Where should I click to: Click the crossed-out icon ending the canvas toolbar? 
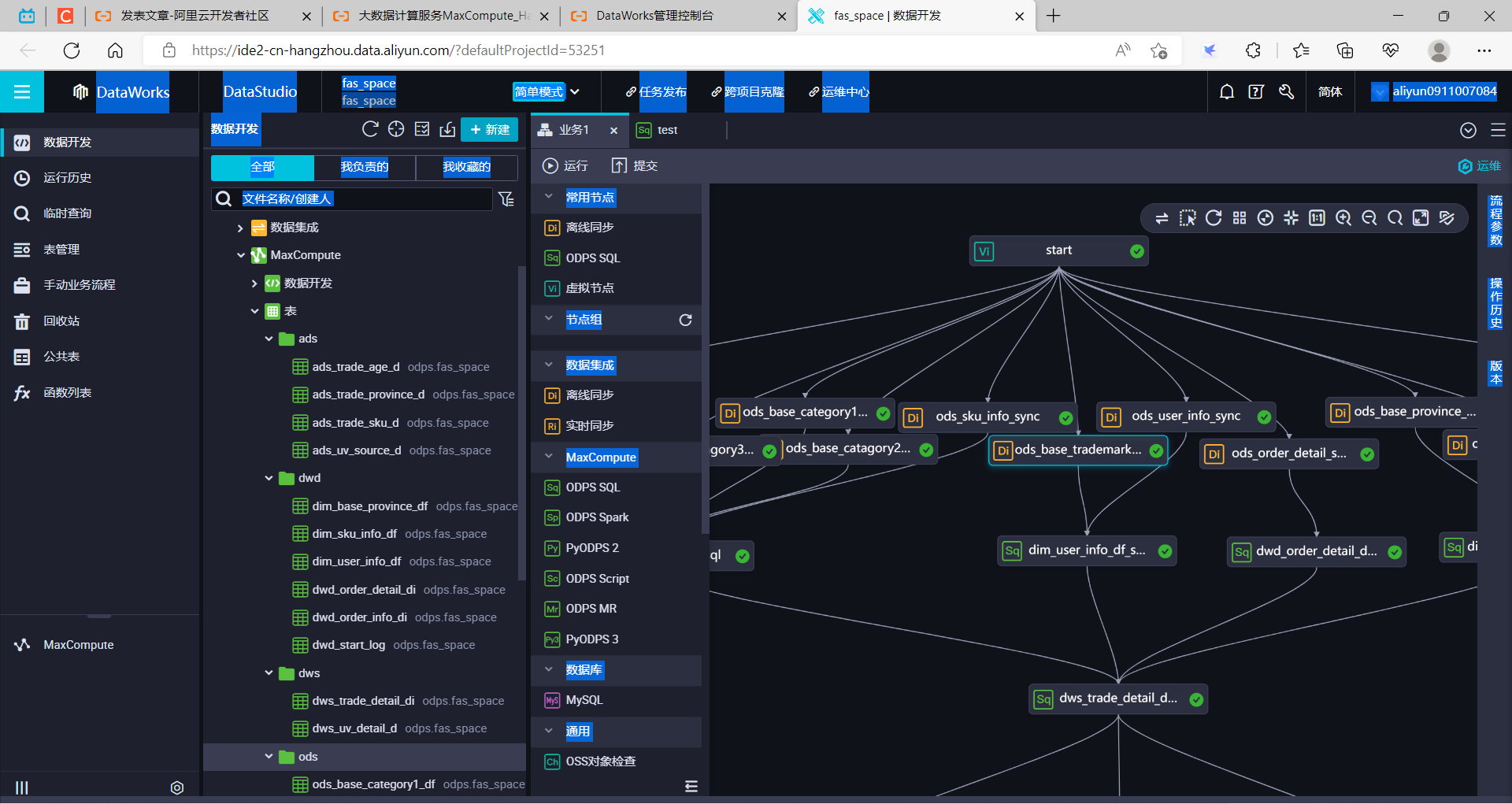pos(1447,218)
